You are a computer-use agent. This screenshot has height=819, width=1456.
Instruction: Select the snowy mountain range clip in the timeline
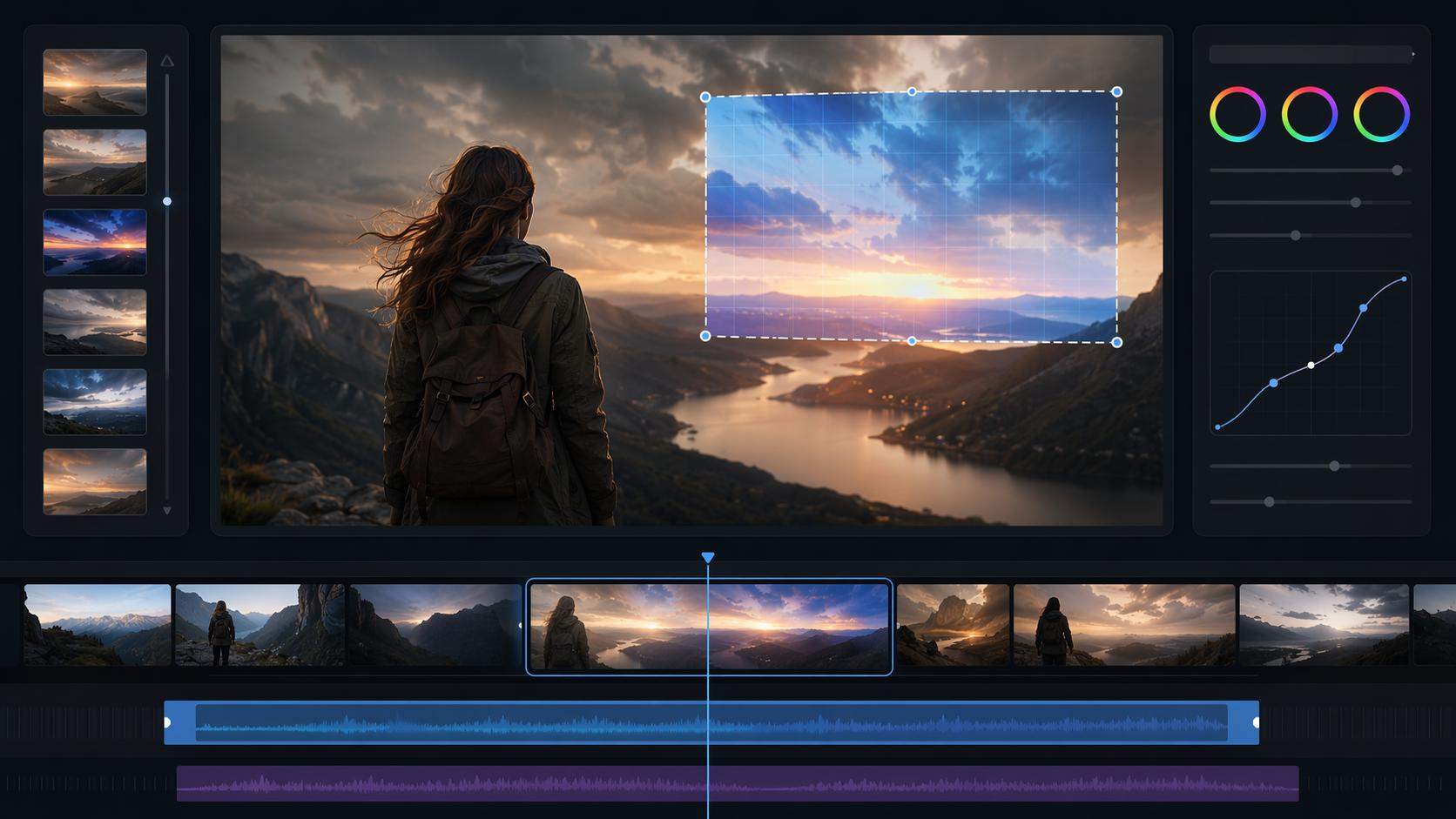click(98, 625)
